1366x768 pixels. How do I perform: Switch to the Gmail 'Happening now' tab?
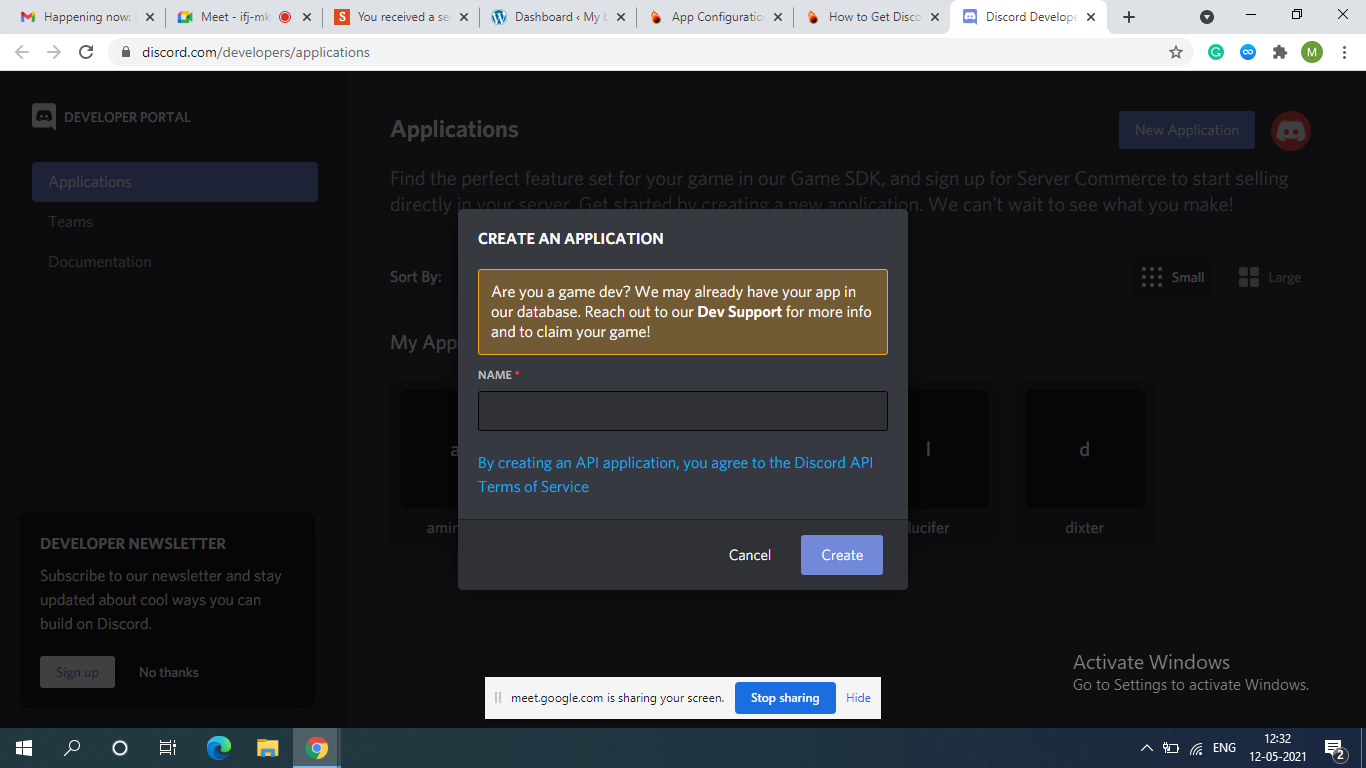(78, 17)
